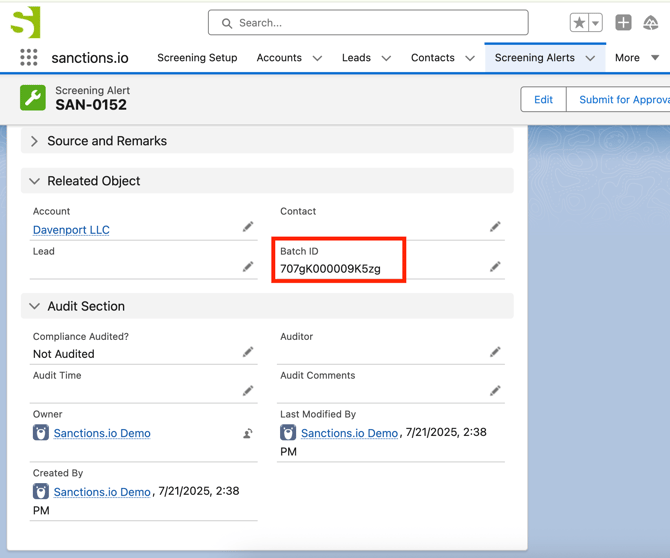Open the Contacts tab dropdown chevron

pyautogui.click(x=470, y=58)
